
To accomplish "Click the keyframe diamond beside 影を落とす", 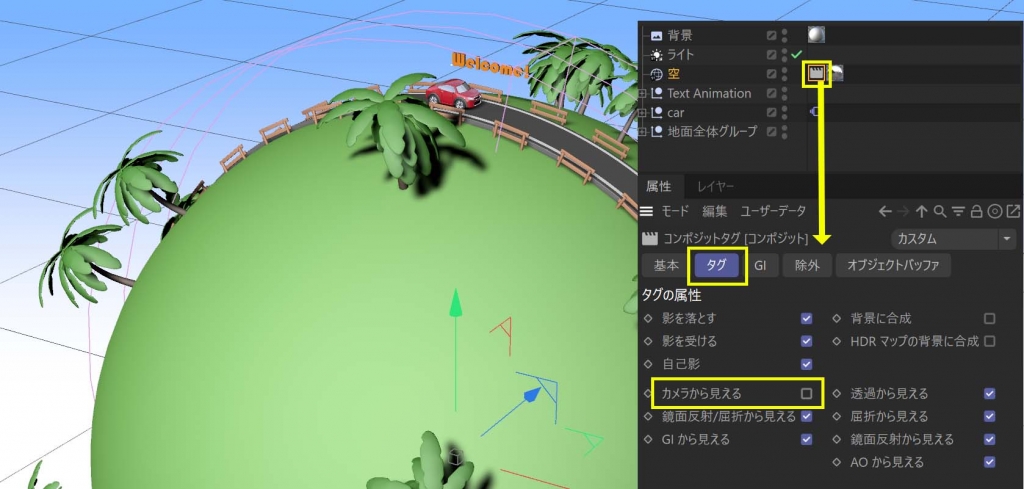I will click(648, 319).
